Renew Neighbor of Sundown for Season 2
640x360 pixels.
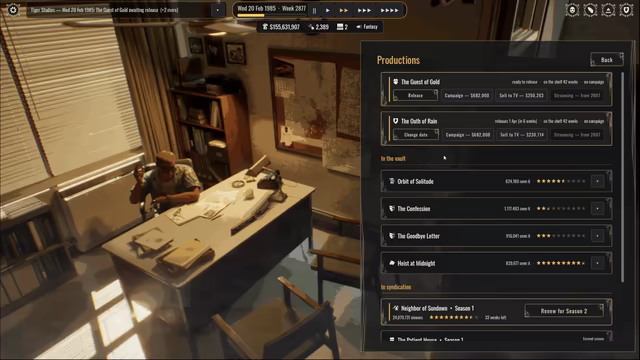click(x=564, y=311)
